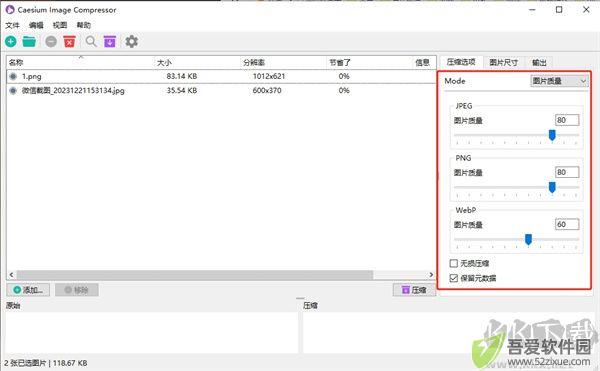Open the 文件 menu
600x371 pixels.
point(12,25)
